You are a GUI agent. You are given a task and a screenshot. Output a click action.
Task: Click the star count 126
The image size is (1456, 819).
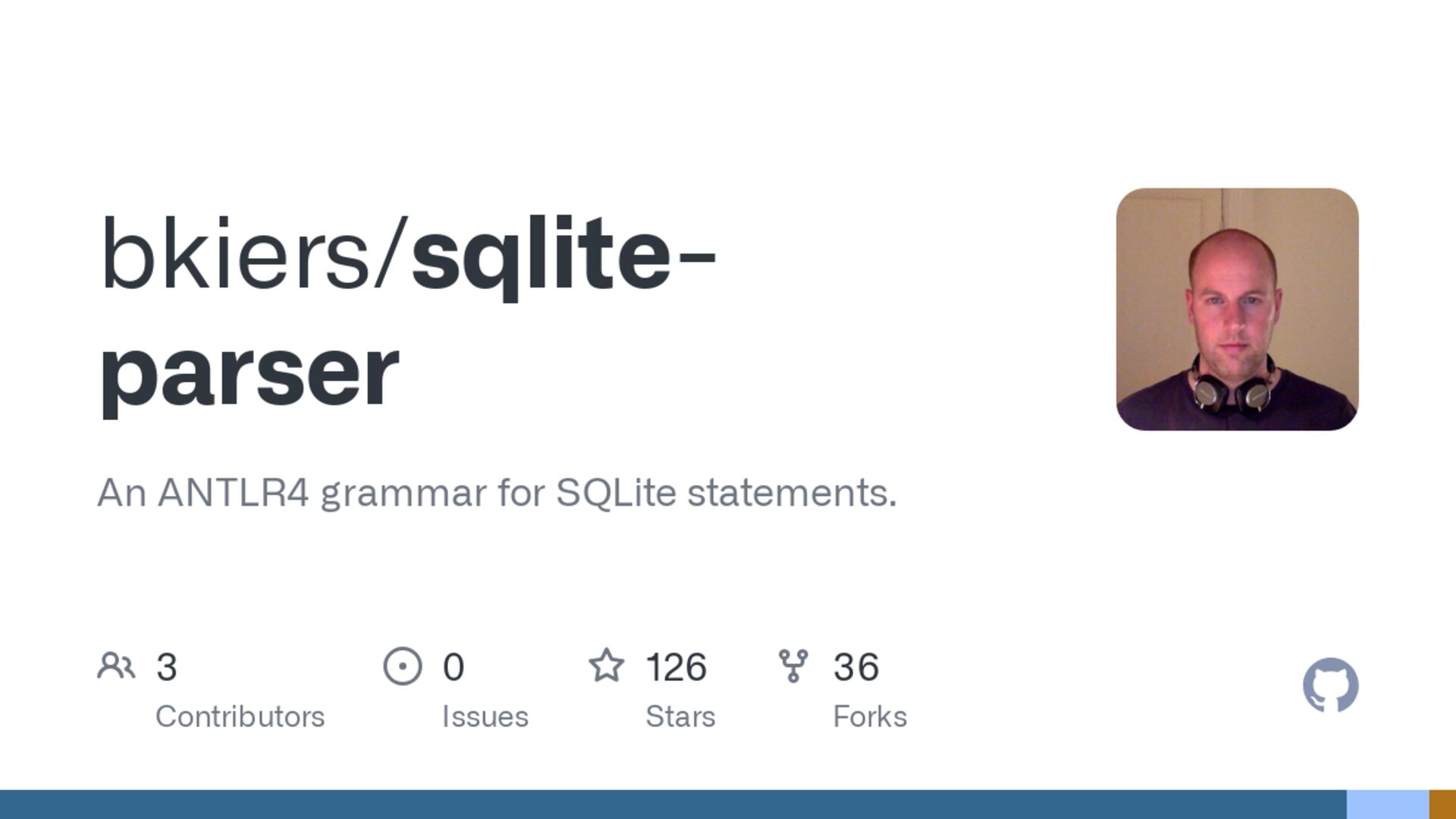coord(676,667)
